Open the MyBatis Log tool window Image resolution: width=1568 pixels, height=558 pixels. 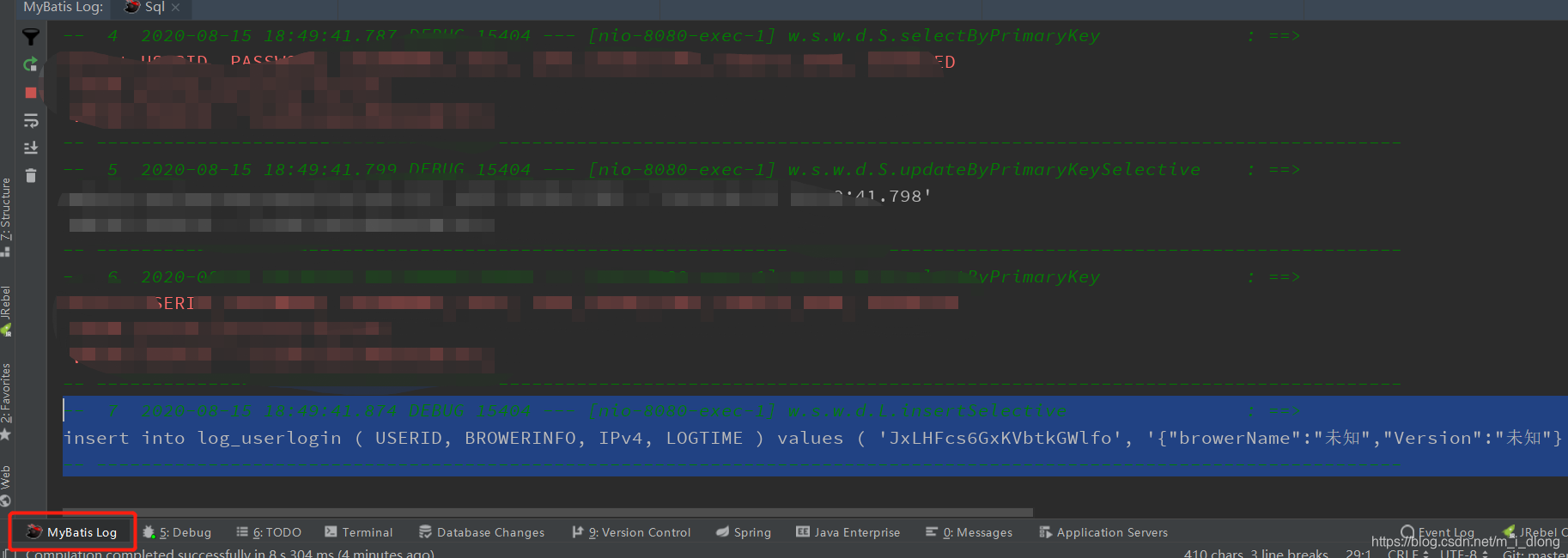coord(72,532)
